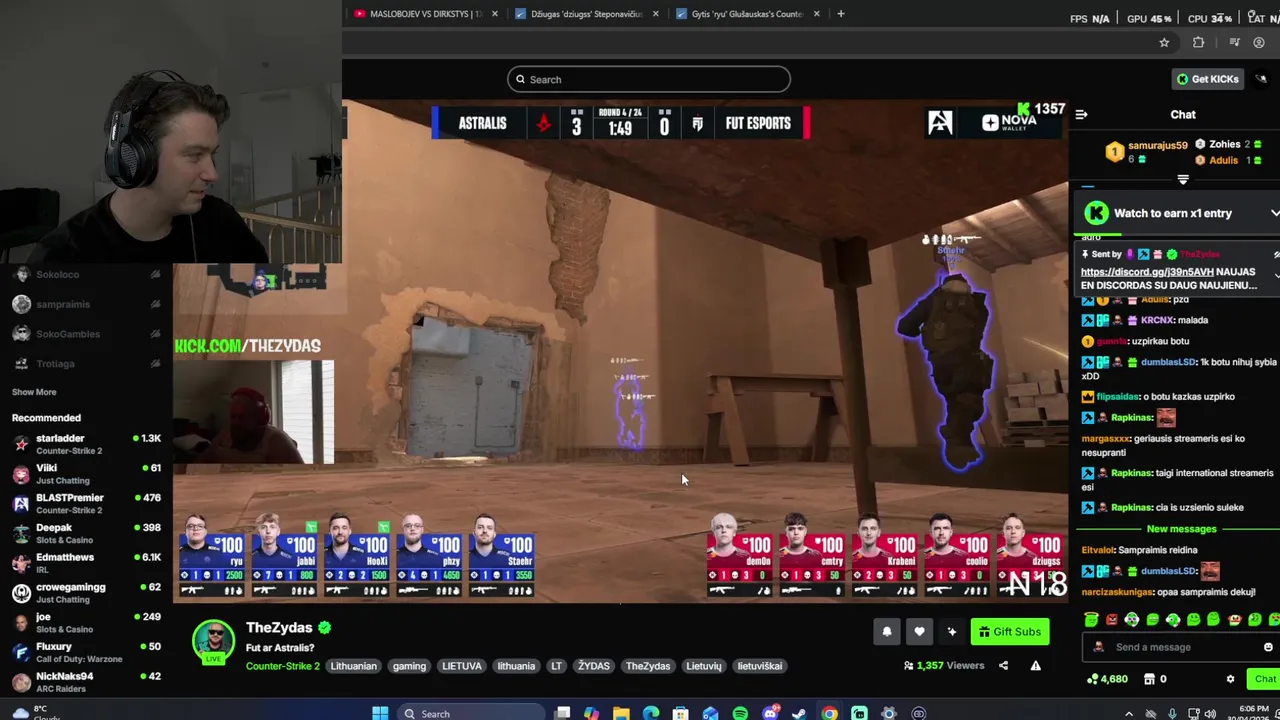Select the LIETUVA tag

pyautogui.click(x=462, y=666)
